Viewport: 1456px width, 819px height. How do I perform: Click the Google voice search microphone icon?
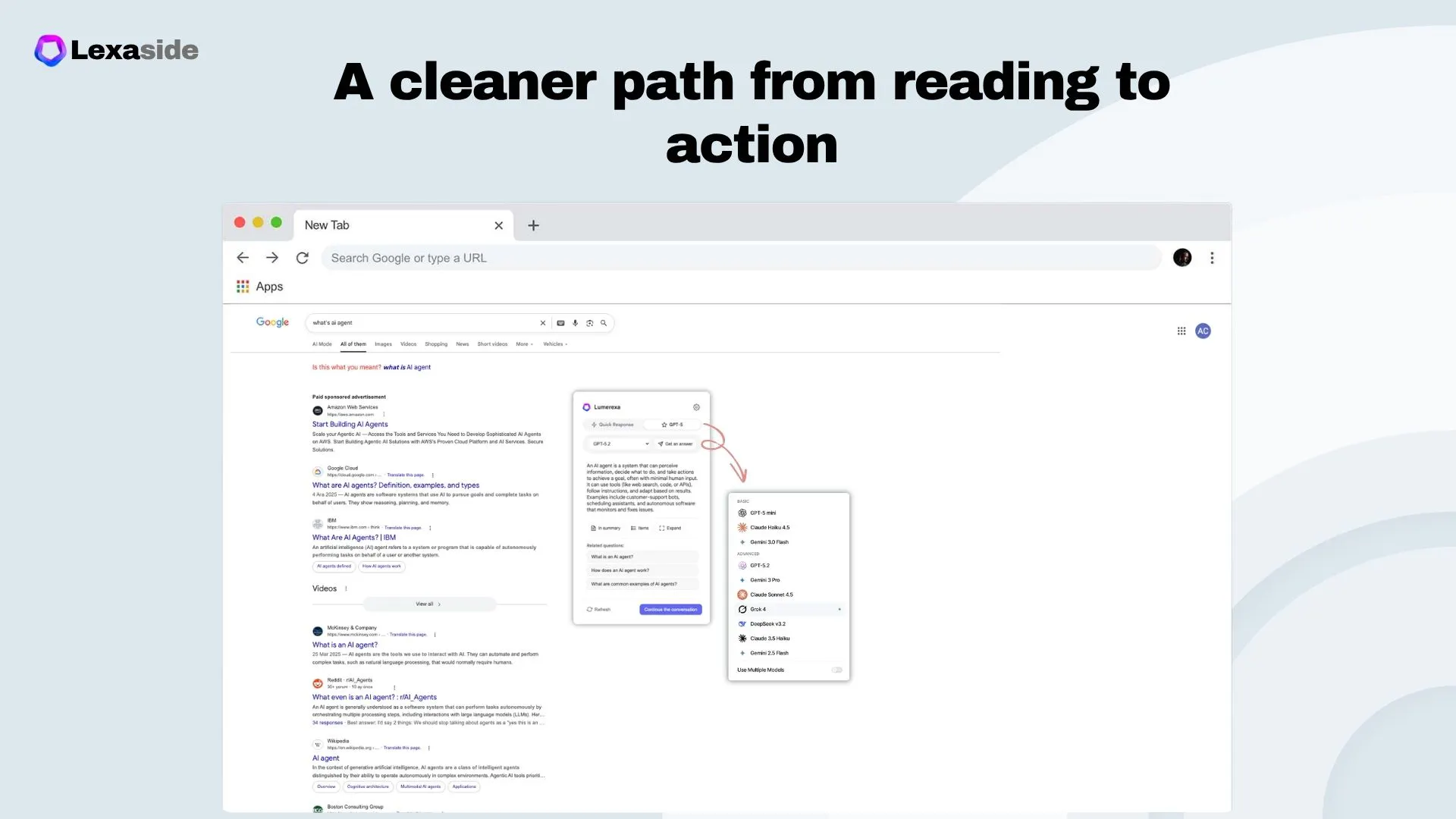click(575, 323)
